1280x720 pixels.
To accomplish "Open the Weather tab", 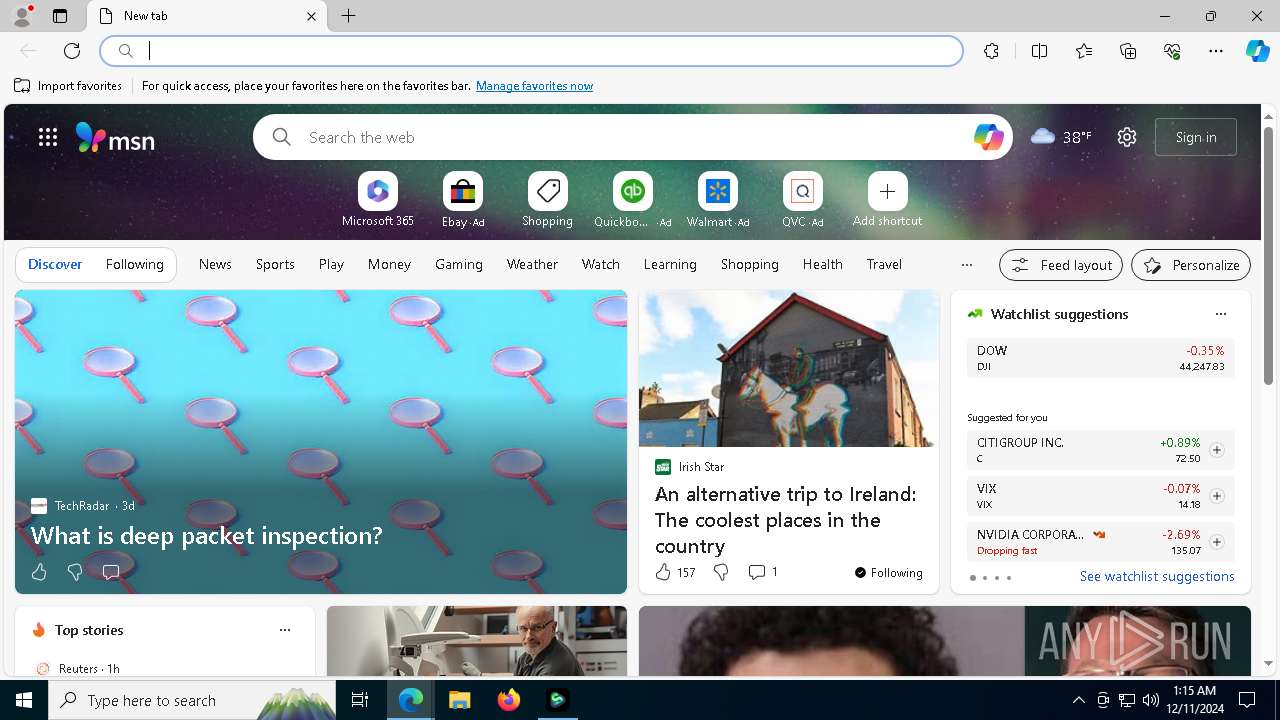I will point(532,264).
